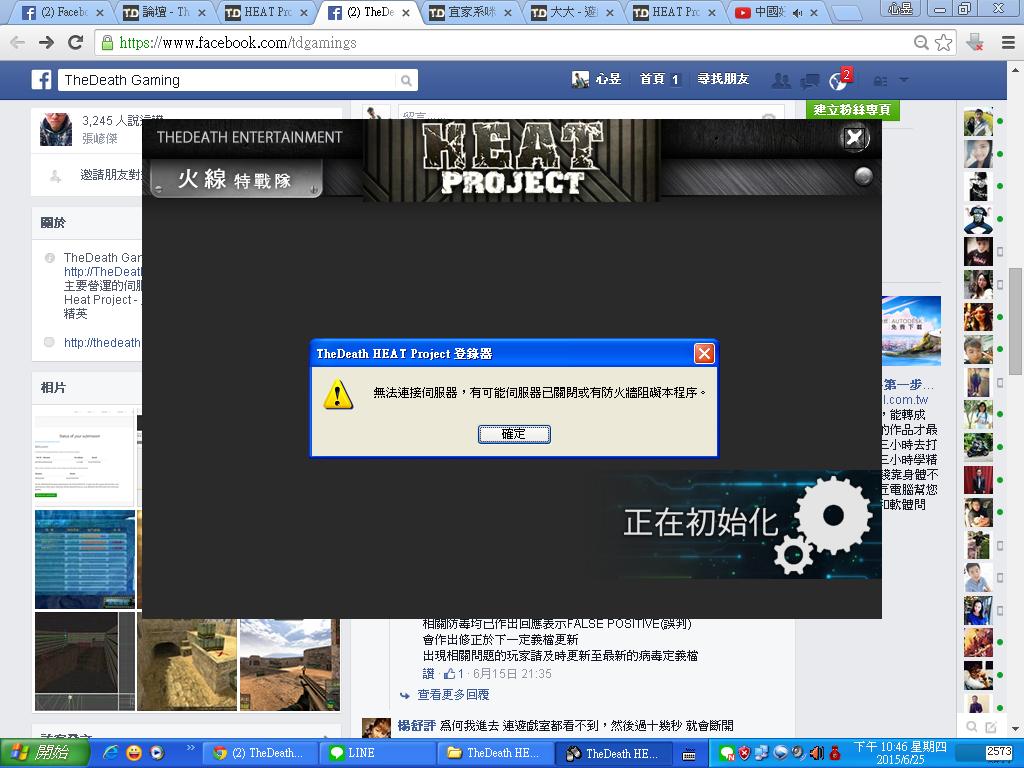Viewport: 1024px width, 768px height.
Task: Open Facebook notifications globe icon
Action: pyautogui.click(x=838, y=80)
